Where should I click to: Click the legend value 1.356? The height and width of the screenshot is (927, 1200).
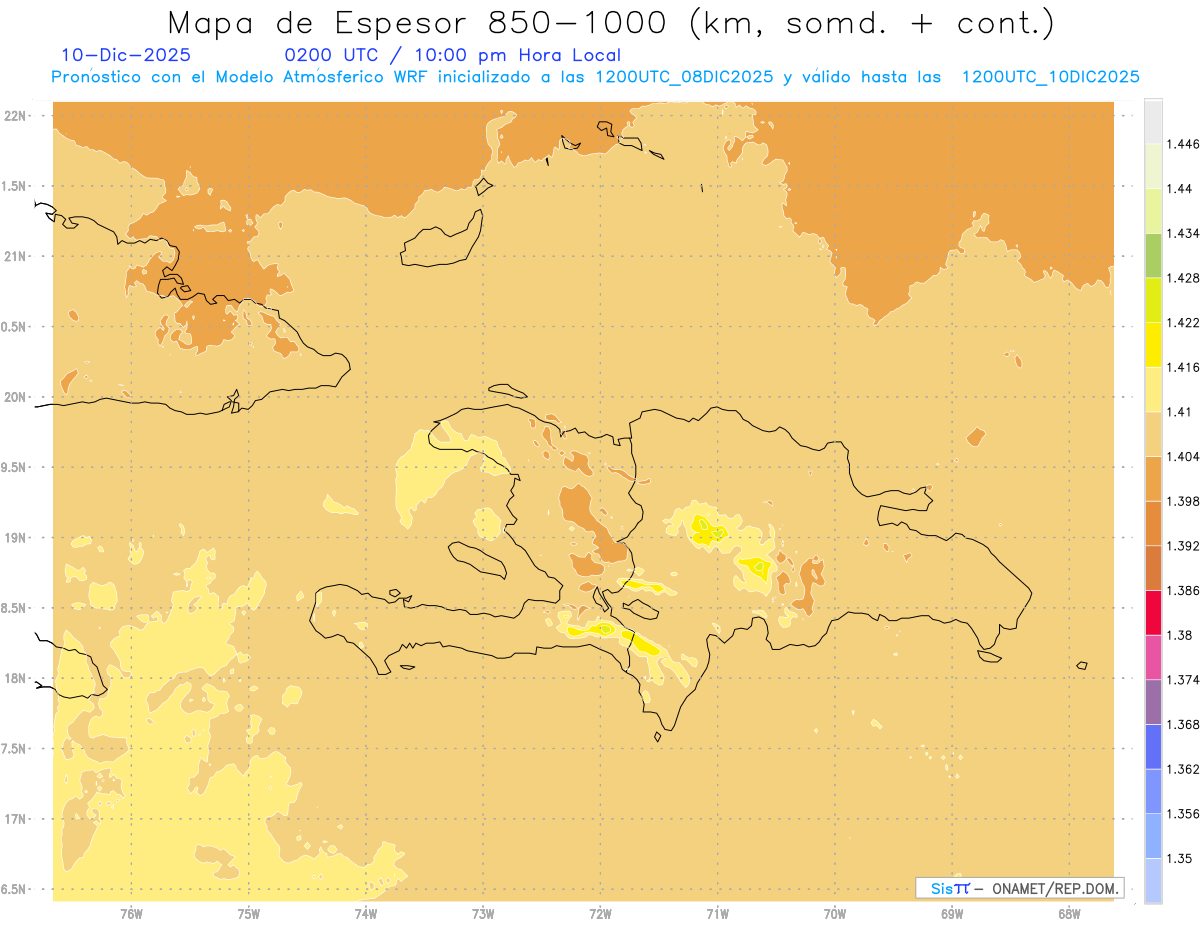pos(1184,814)
